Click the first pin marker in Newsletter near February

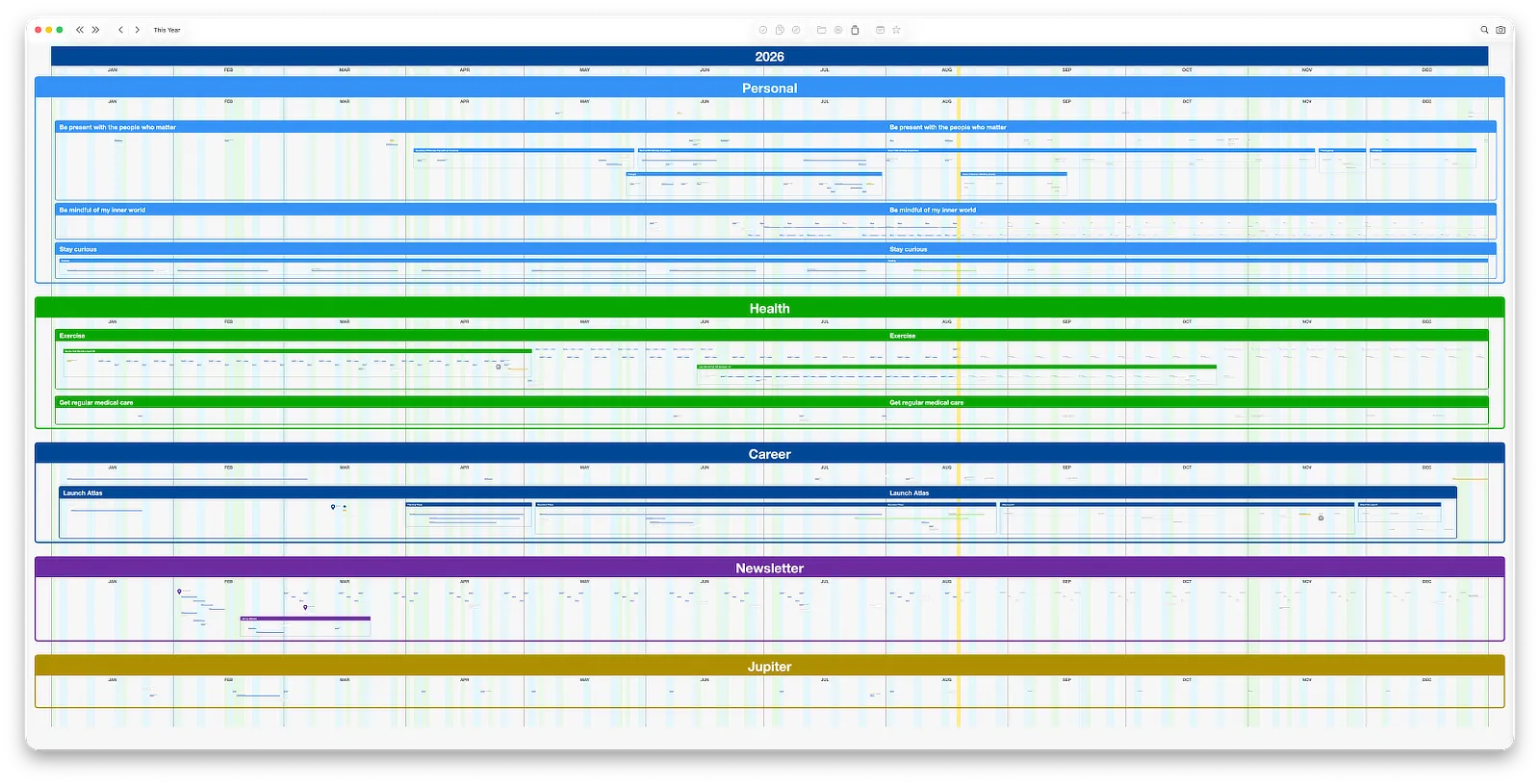(x=179, y=592)
